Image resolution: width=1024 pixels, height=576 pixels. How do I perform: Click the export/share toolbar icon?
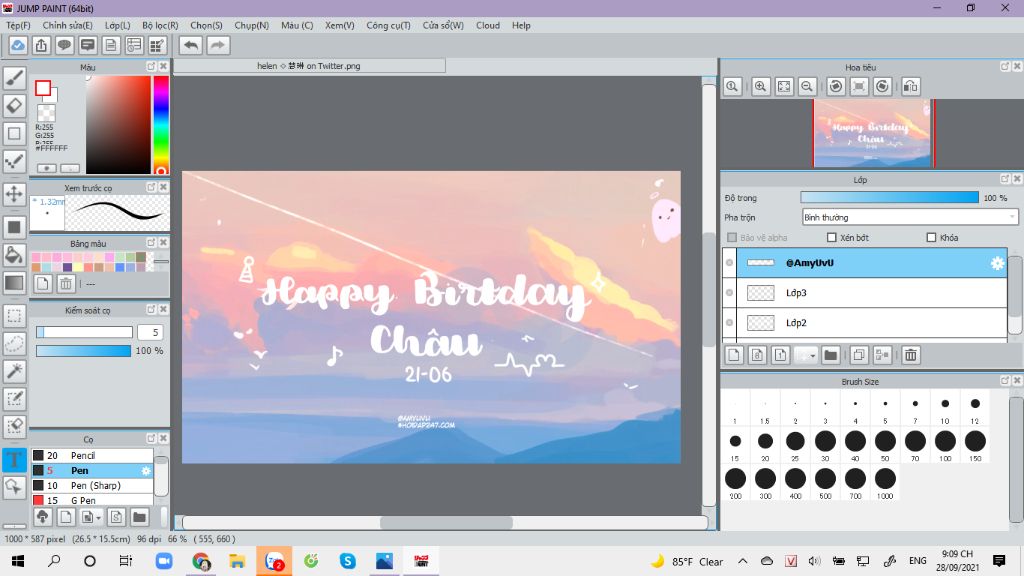(x=41, y=46)
